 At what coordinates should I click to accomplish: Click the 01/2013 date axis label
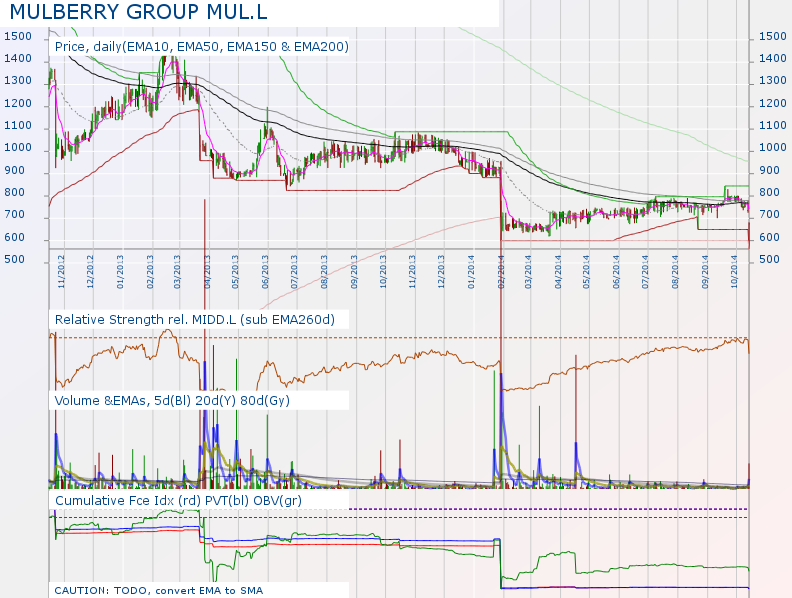(120, 272)
